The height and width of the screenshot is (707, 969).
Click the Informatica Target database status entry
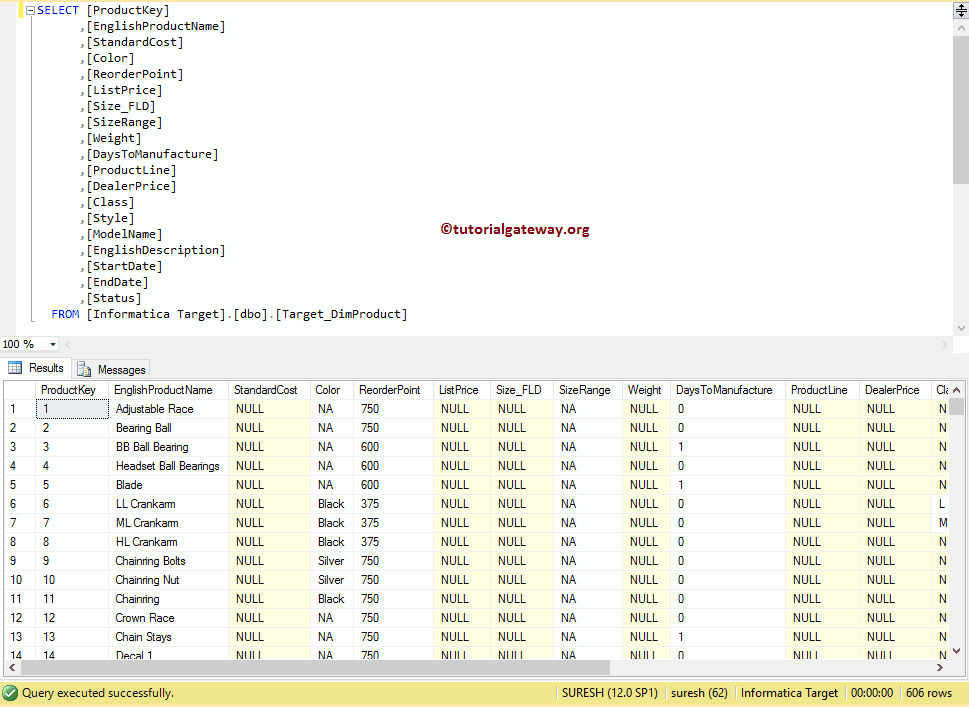(789, 693)
